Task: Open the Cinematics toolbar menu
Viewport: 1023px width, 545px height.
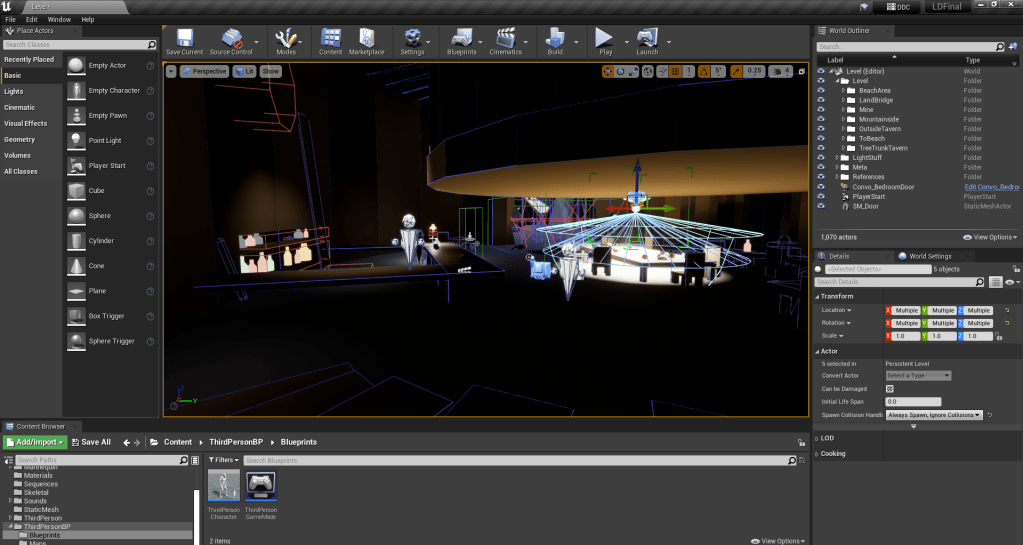Action: [505, 39]
